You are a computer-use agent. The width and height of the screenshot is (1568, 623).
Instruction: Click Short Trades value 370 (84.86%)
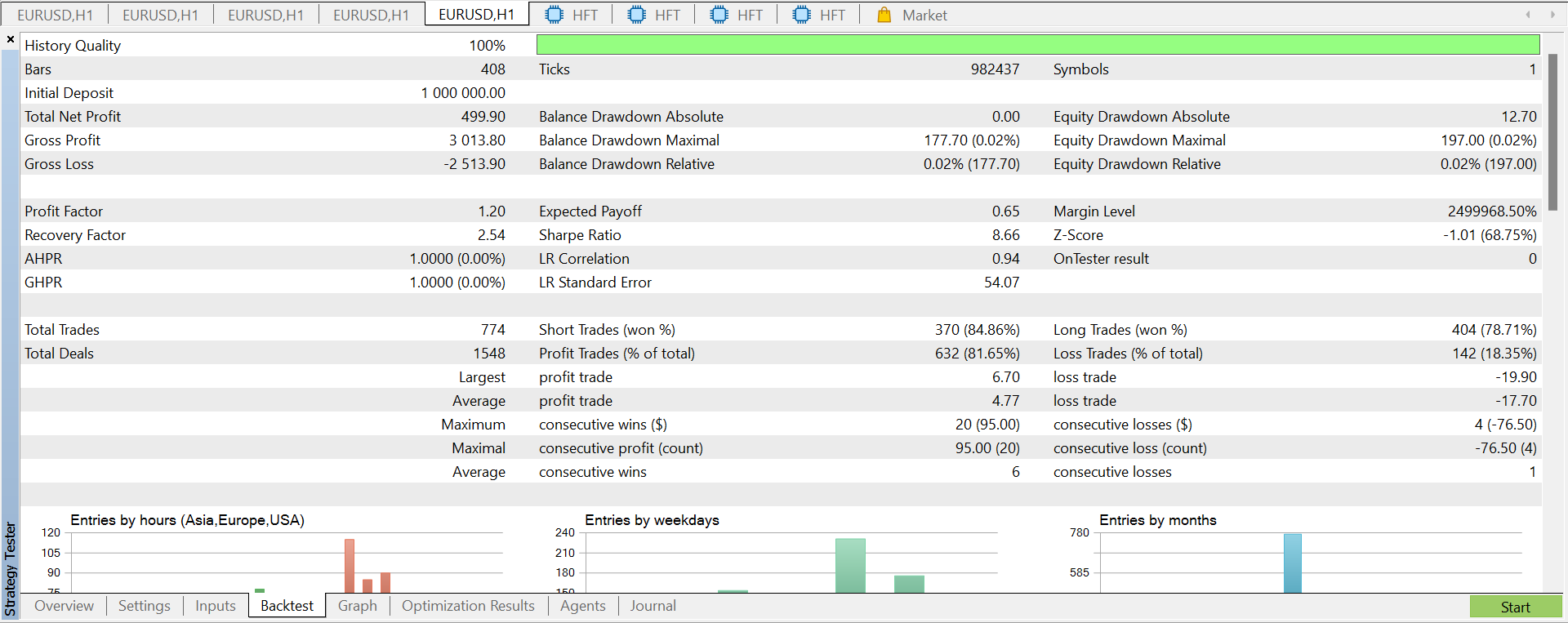pos(978,330)
